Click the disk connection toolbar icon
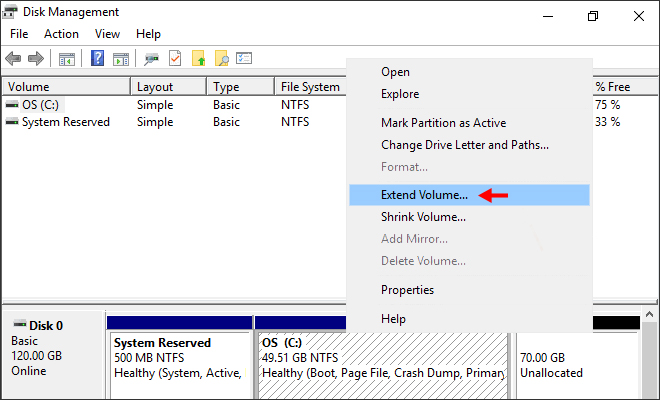Image resolution: width=660 pixels, height=400 pixels. pos(152,58)
